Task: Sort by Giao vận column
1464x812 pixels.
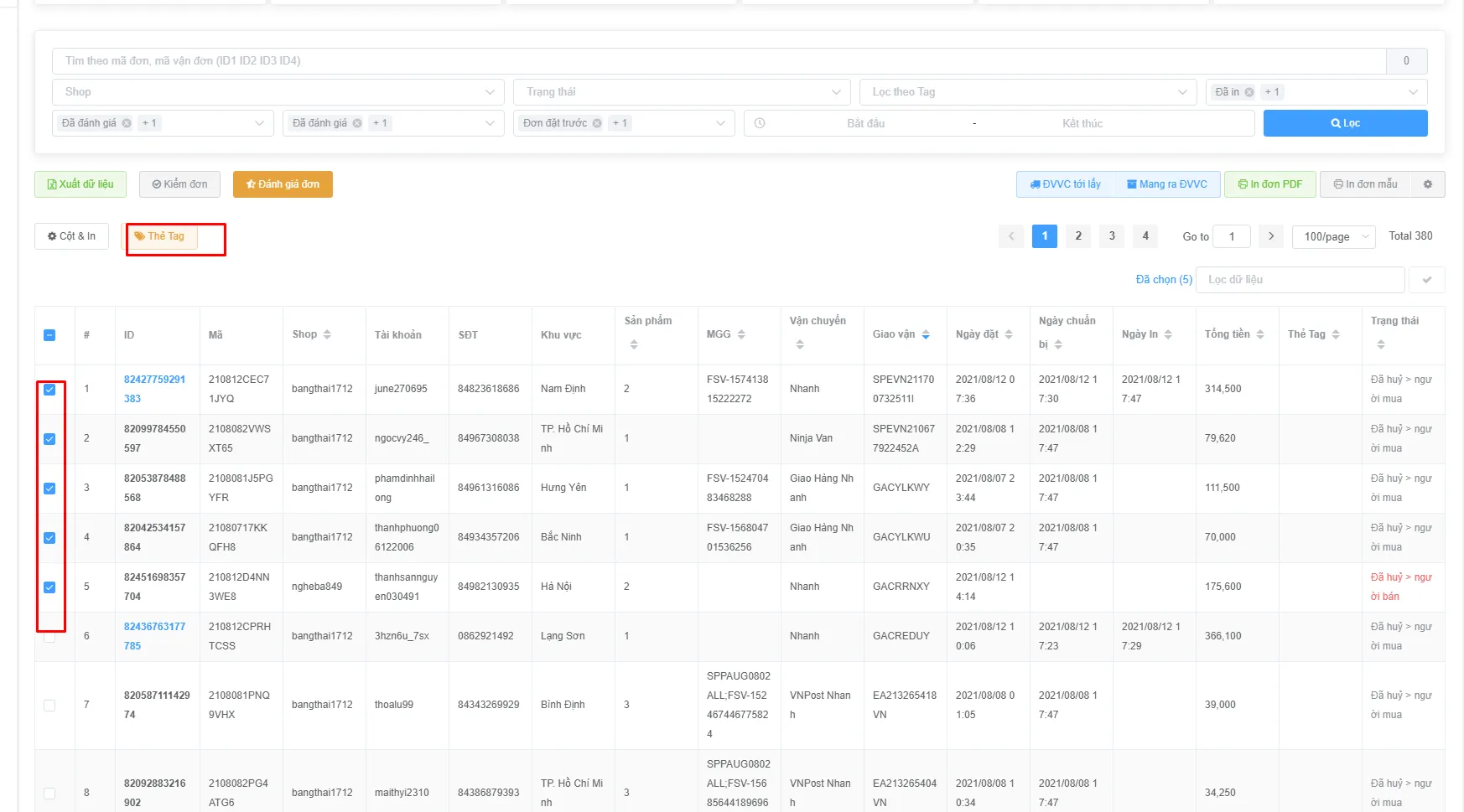Action: (x=926, y=334)
